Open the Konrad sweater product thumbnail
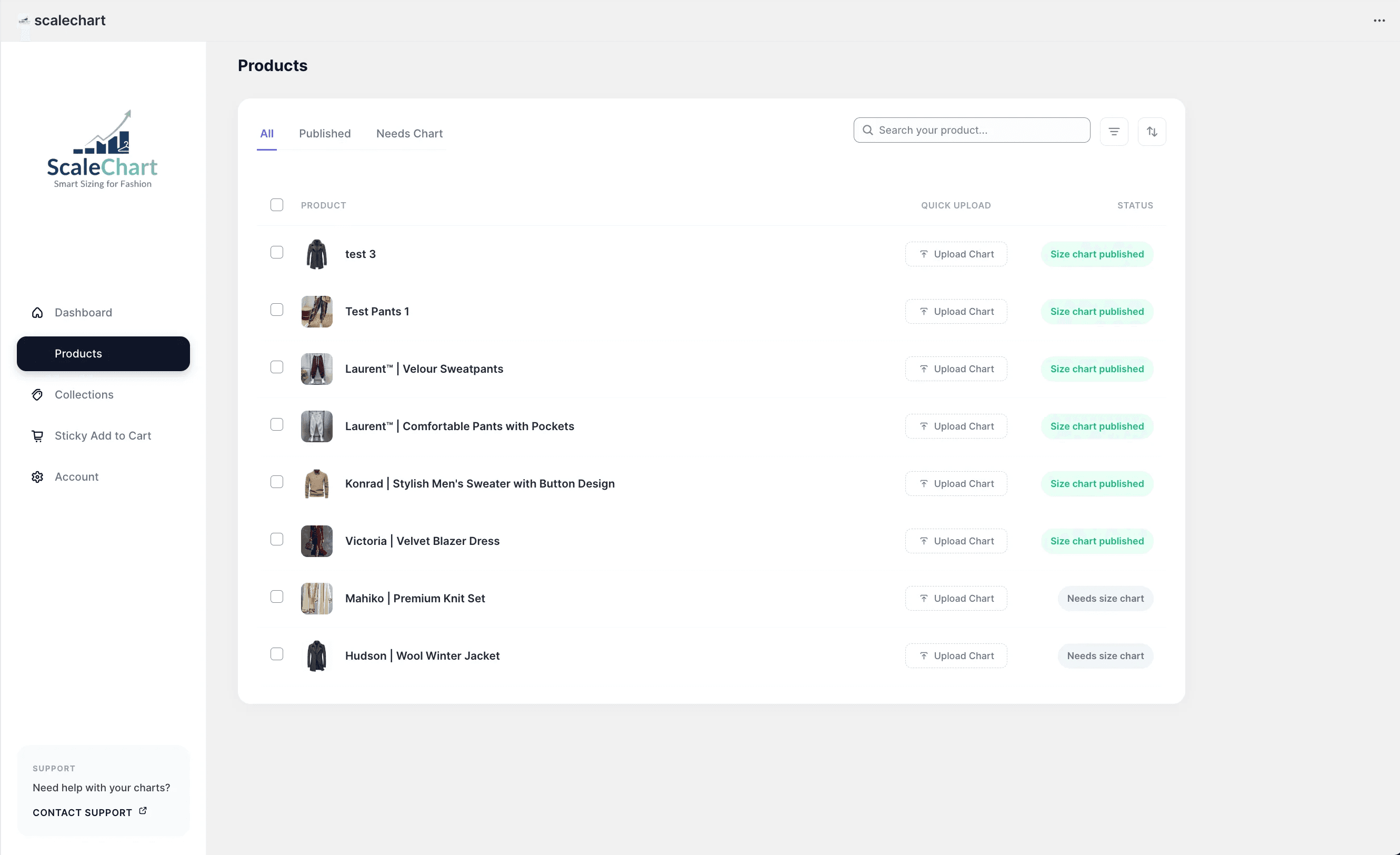 click(316, 484)
